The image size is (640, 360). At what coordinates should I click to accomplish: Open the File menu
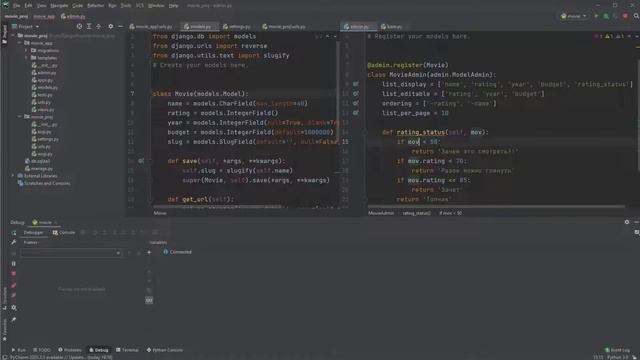[x=16, y=6]
